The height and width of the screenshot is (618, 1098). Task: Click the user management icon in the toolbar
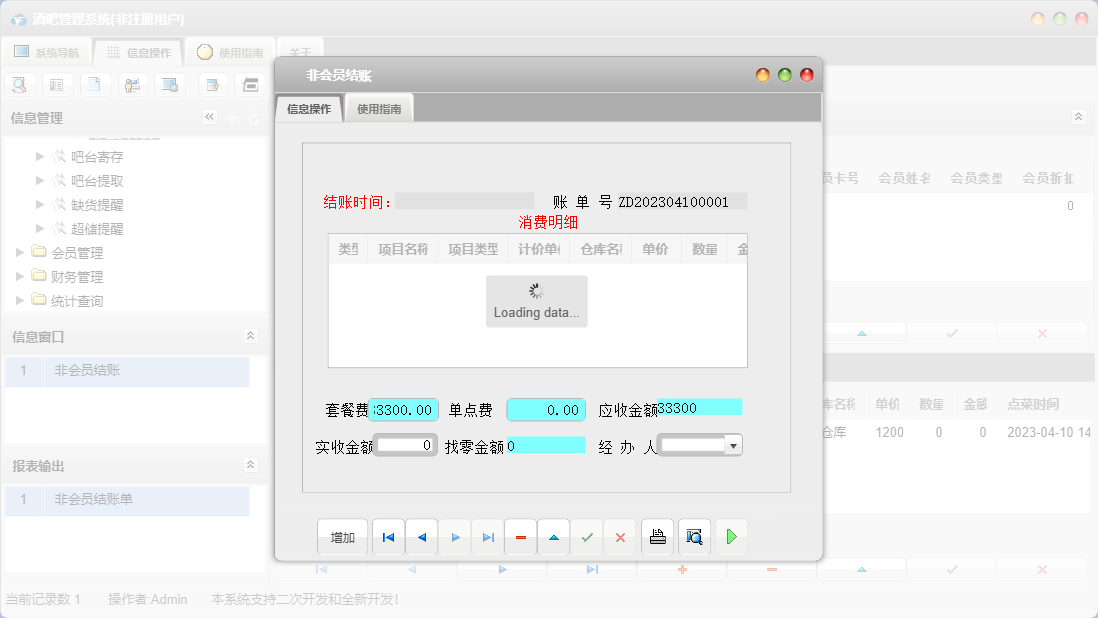[132, 84]
